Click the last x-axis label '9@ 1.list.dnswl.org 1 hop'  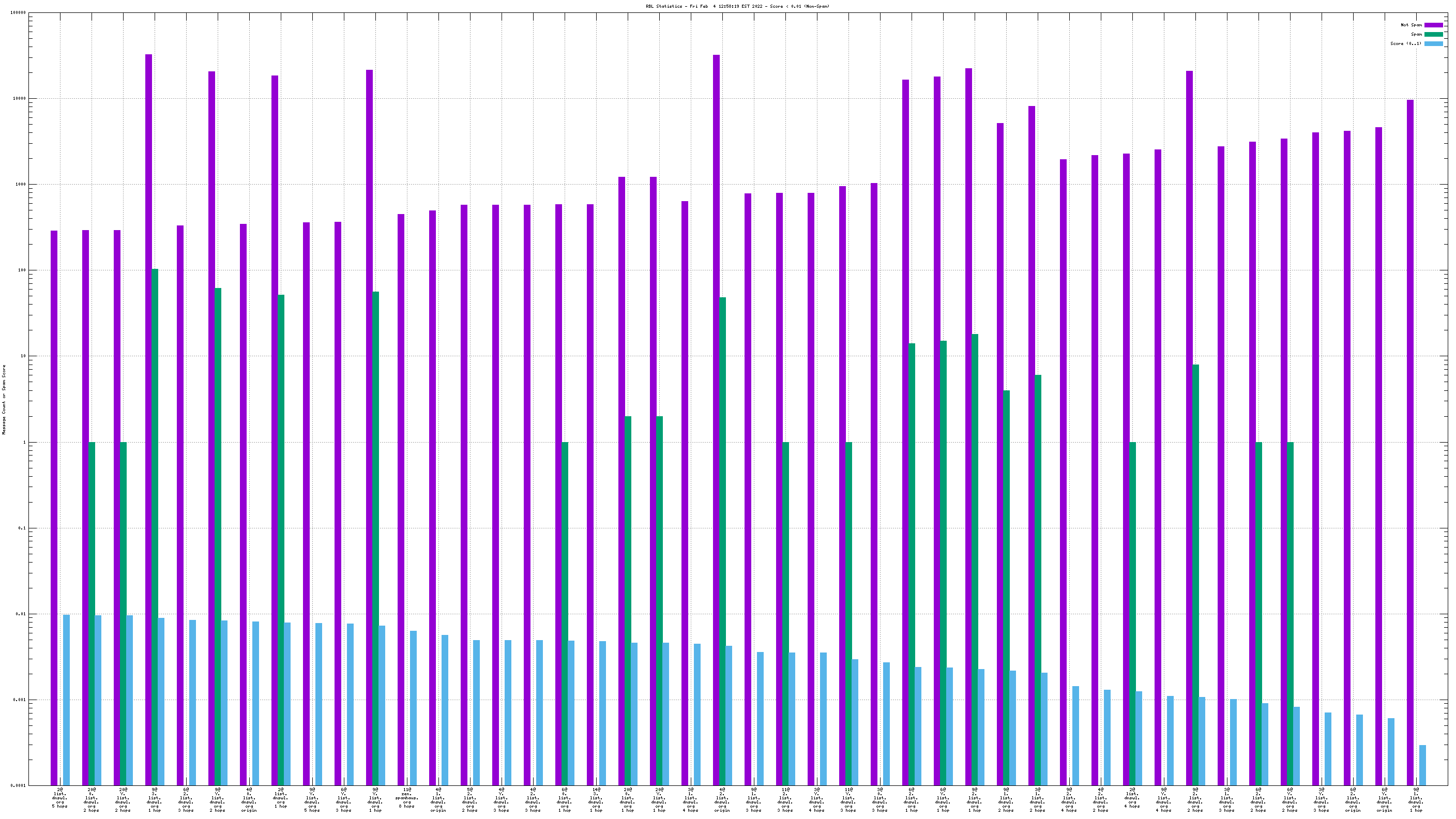pyautogui.click(x=1416, y=800)
